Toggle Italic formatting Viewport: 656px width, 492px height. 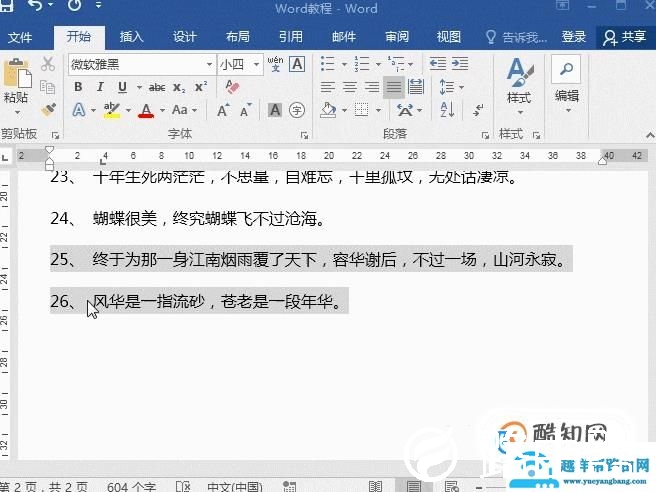pos(100,87)
